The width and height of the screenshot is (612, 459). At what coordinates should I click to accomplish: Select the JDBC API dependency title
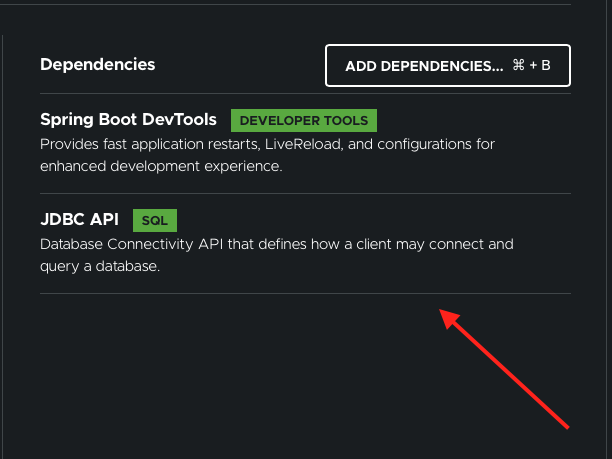[79, 220]
